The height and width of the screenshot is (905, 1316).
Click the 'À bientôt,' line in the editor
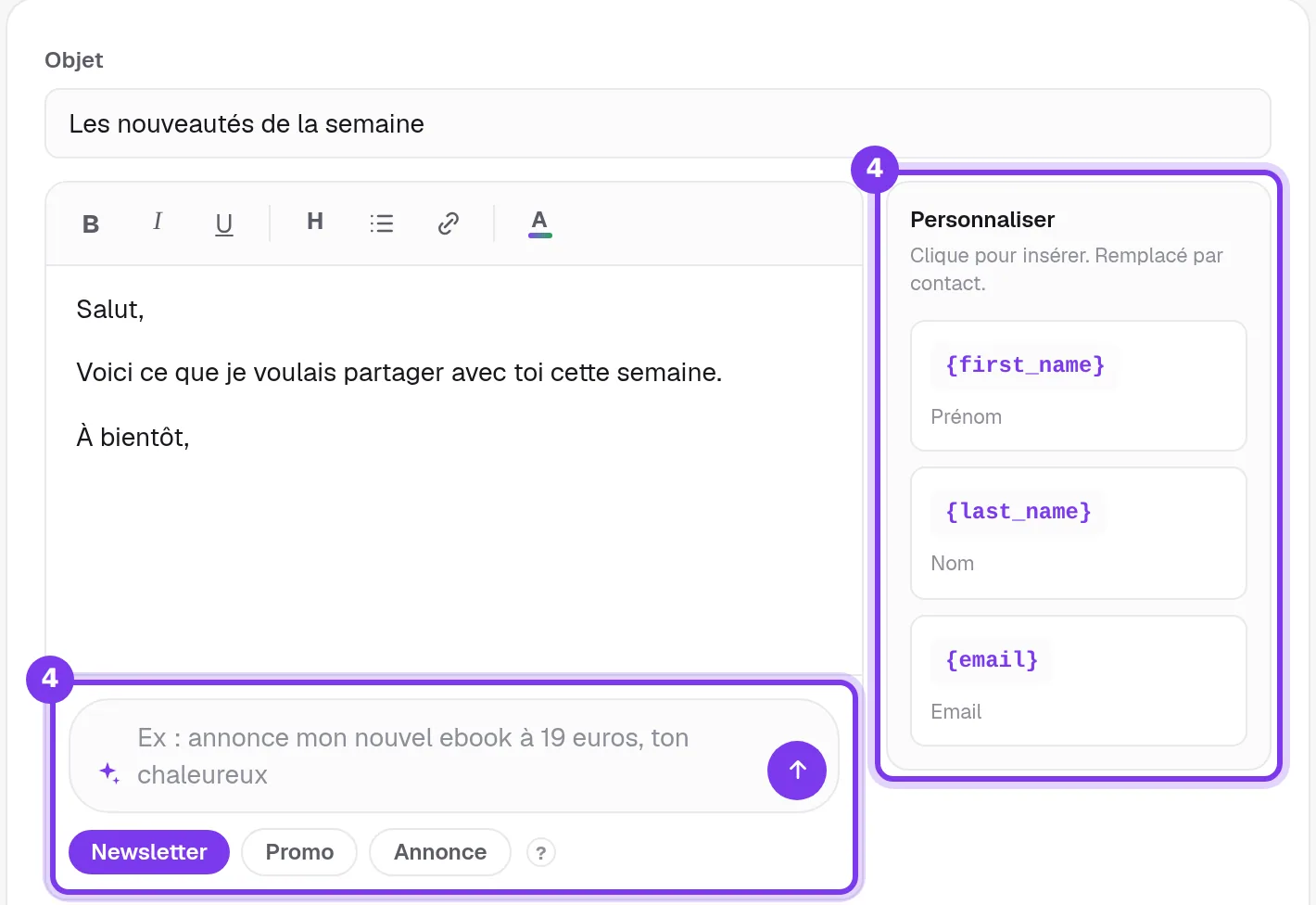click(133, 437)
